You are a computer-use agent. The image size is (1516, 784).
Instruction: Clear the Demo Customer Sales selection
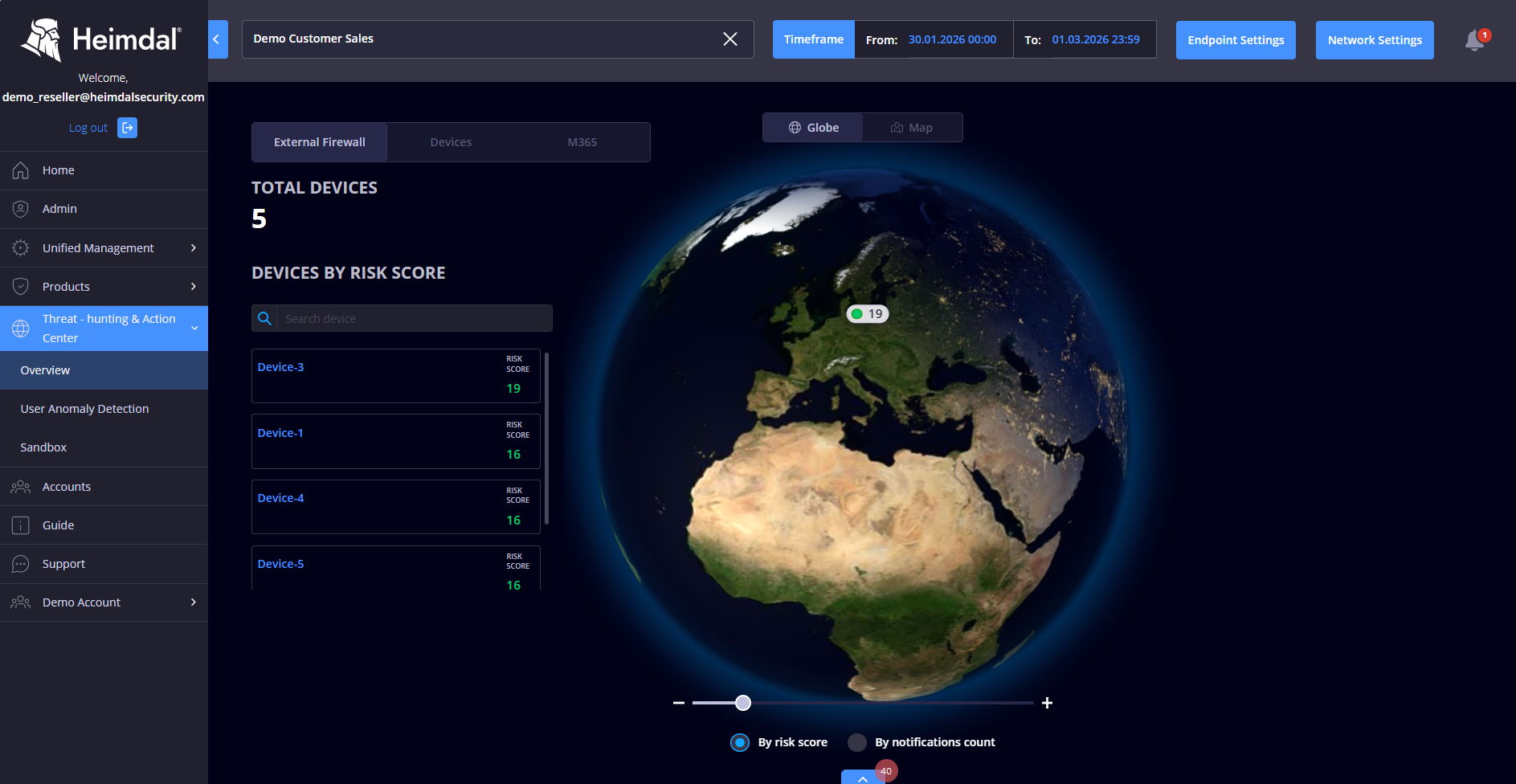(730, 39)
